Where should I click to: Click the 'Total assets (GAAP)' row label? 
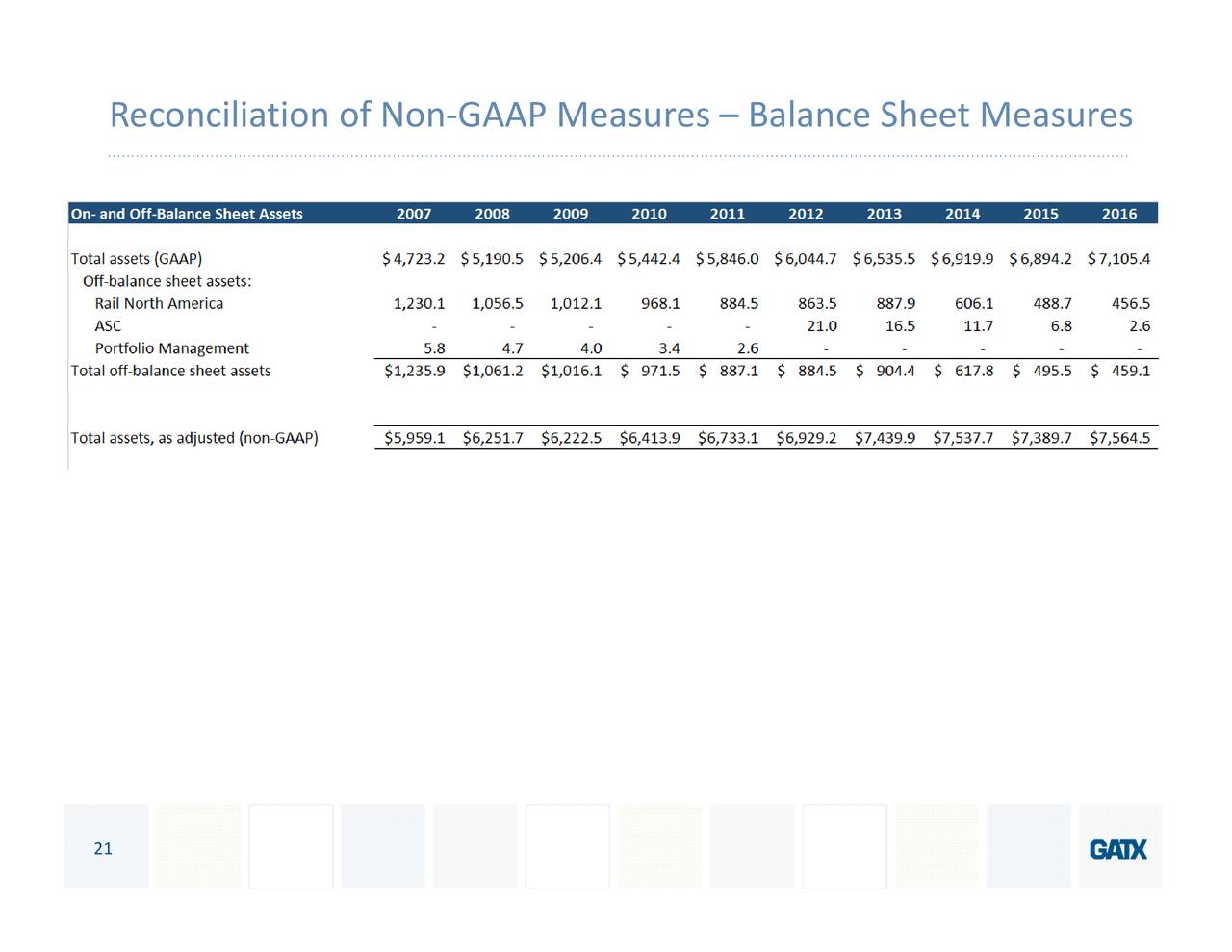[x=137, y=259]
